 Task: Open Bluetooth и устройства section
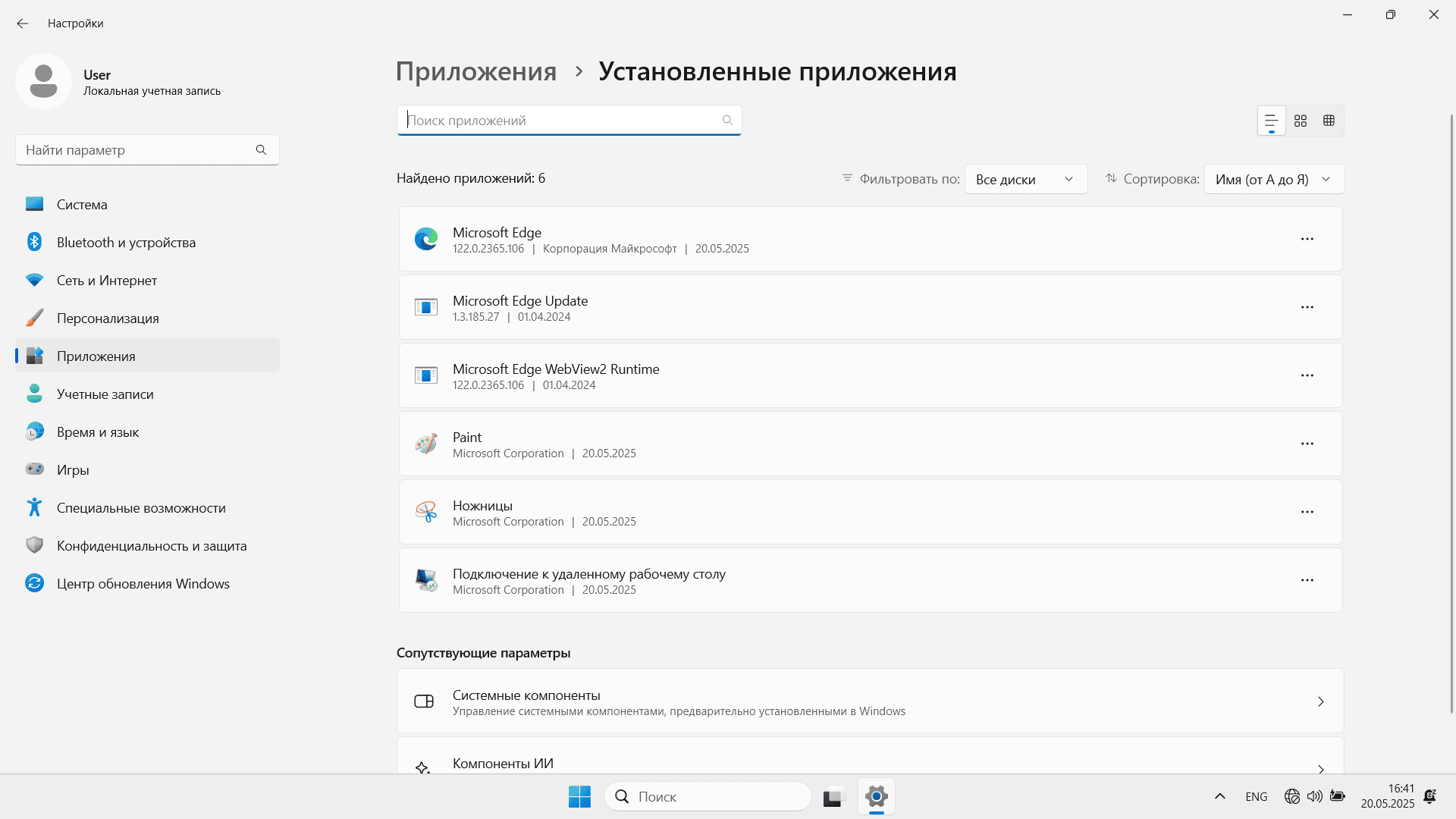point(147,242)
